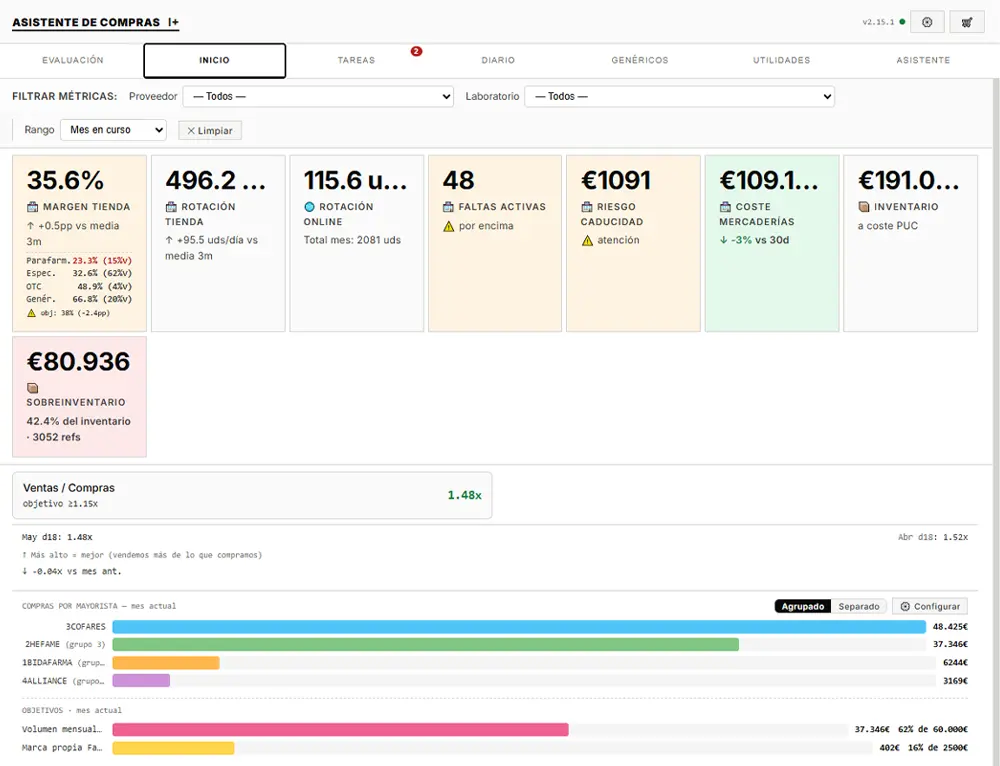Click the Limpiar filters button
1000x766 pixels.
pyautogui.click(x=210, y=130)
